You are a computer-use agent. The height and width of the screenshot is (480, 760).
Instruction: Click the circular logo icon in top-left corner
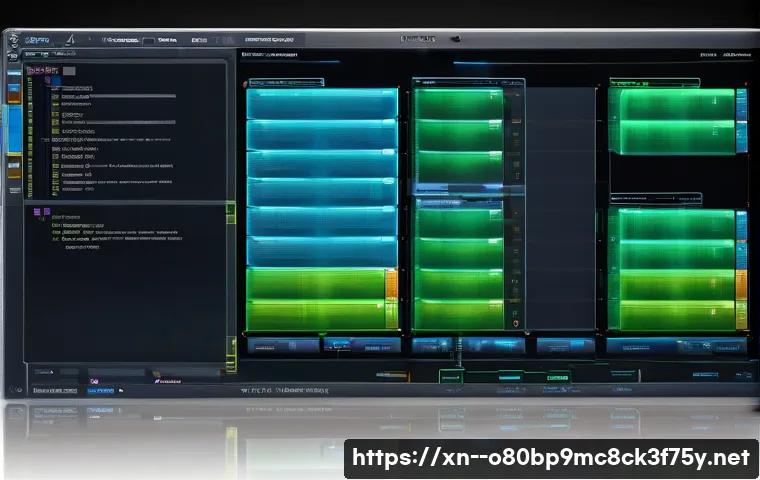[13, 40]
